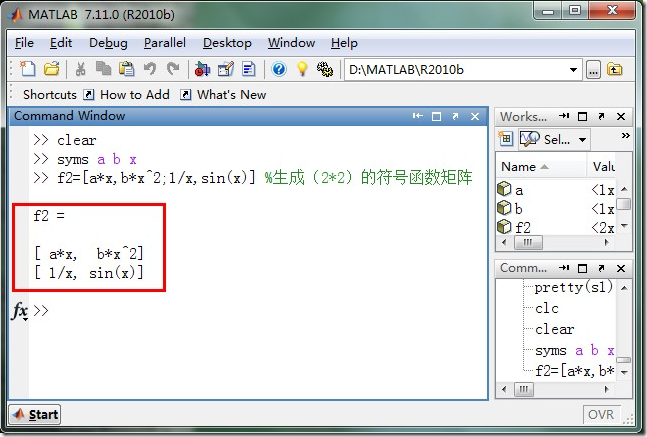Open the Desktop menu

coord(227,43)
